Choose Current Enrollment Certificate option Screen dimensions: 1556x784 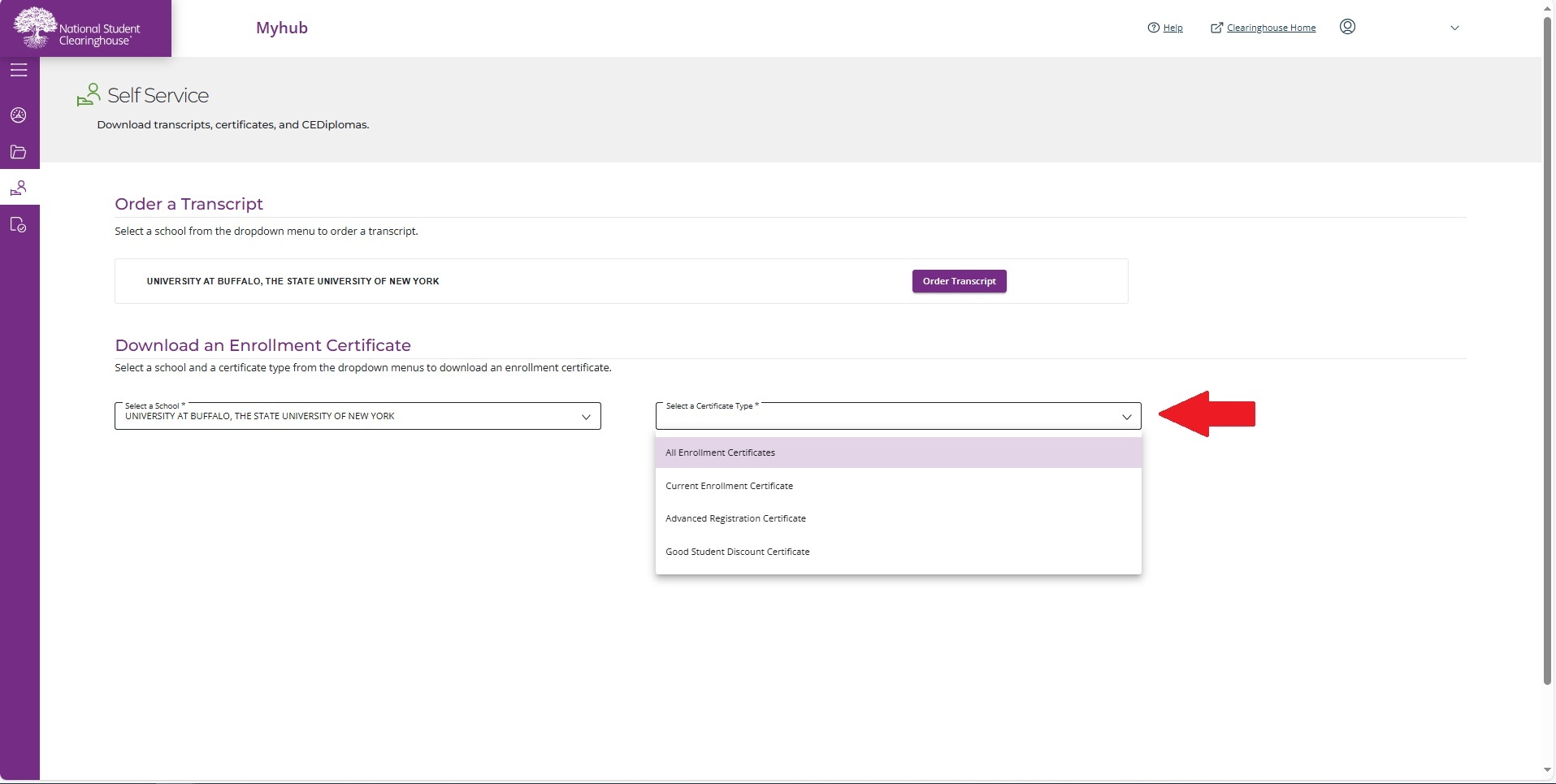729,486
